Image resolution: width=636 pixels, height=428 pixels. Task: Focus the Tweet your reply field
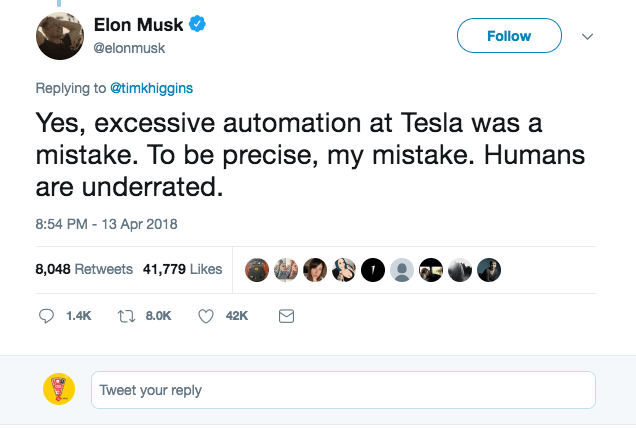coord(342,390)
